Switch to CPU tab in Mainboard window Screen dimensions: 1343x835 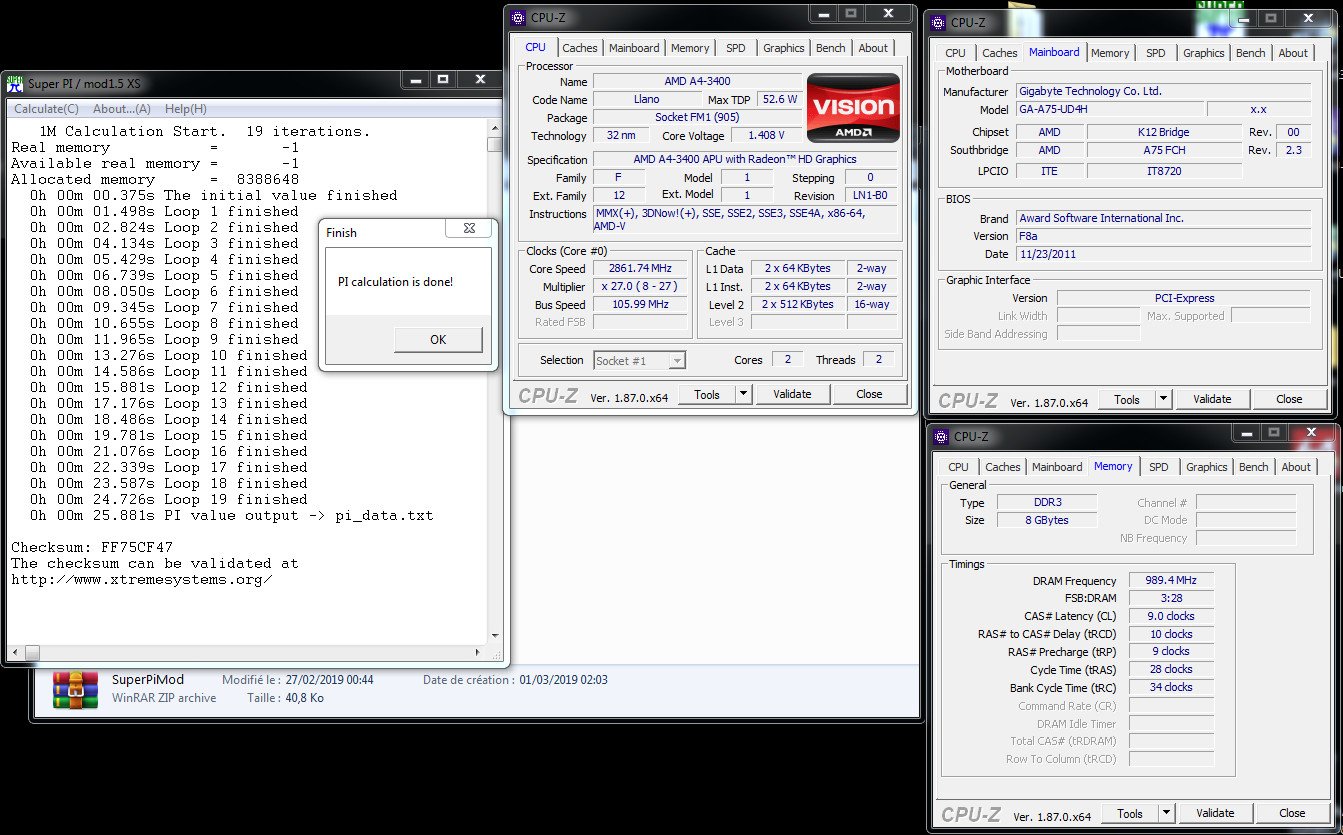956,53
